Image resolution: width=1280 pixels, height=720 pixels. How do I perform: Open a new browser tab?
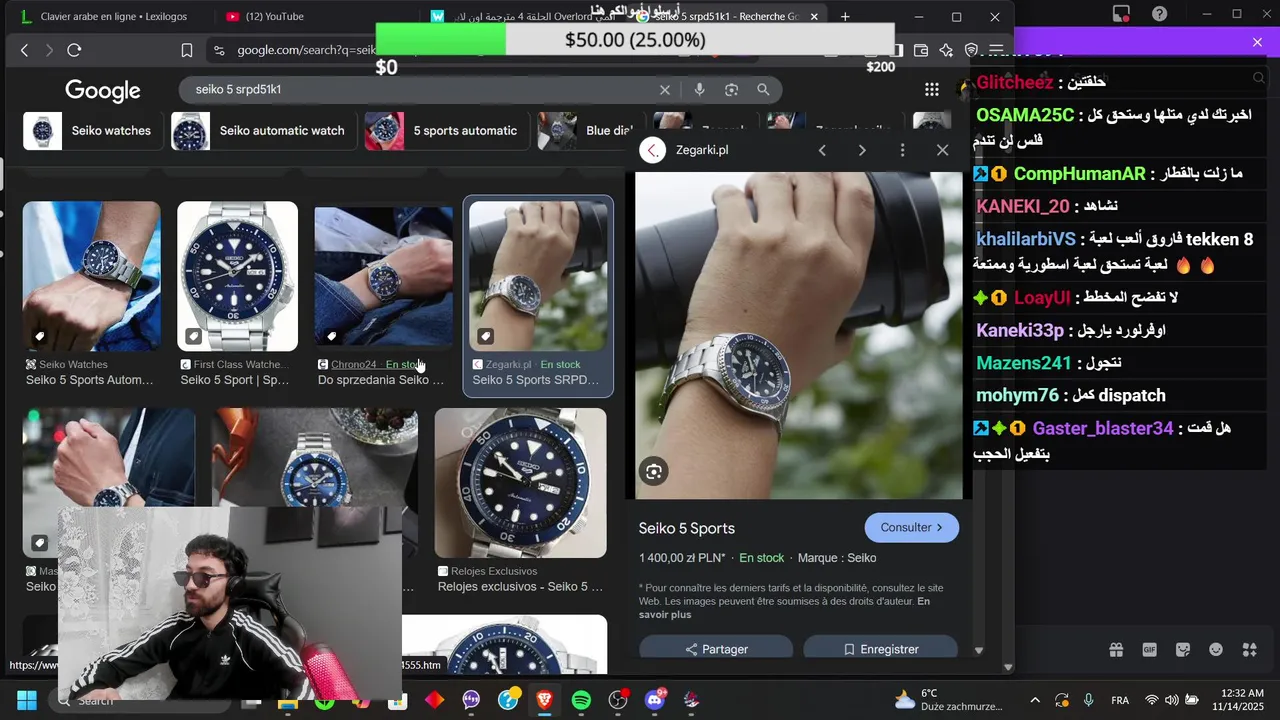click(845, 16)
